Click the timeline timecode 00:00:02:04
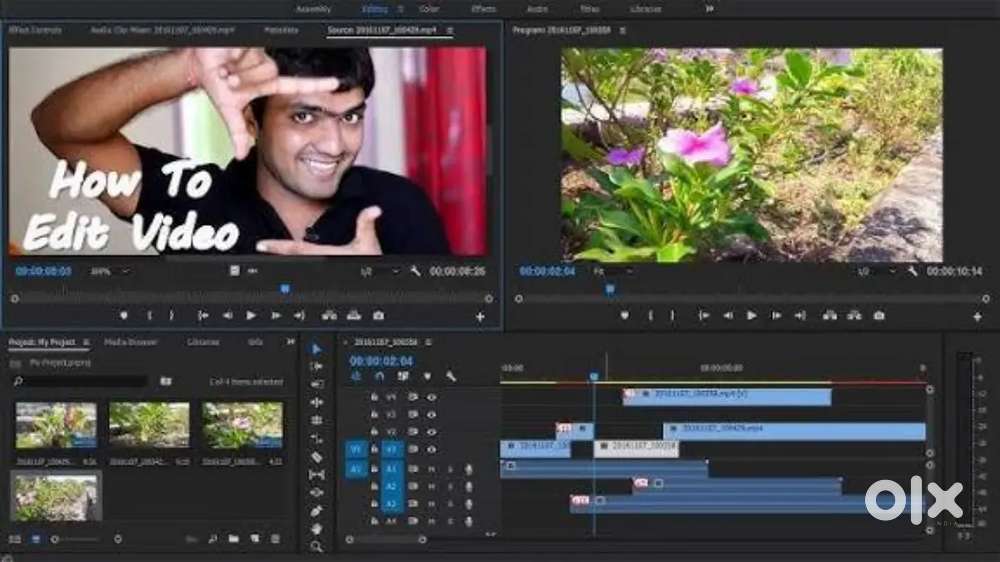The width and height of the screenshot is (1000, 562). pos(381,361)
